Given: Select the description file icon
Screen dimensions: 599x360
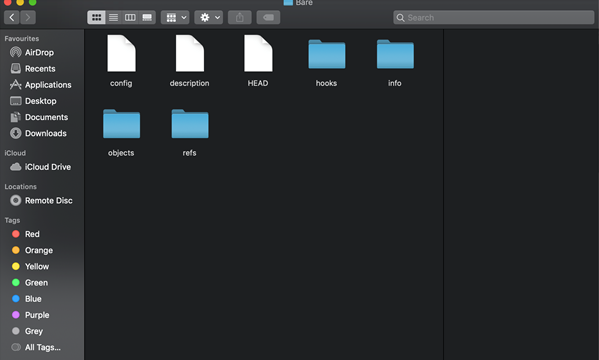Looking at the screenshot, I should click(x=190, y=53).
